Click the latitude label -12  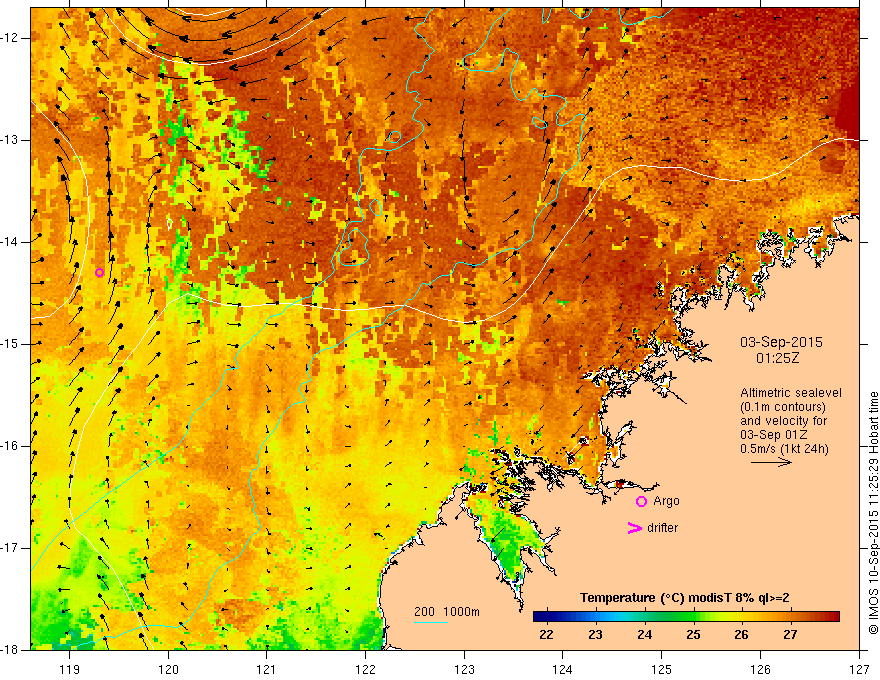click(11, 38)
